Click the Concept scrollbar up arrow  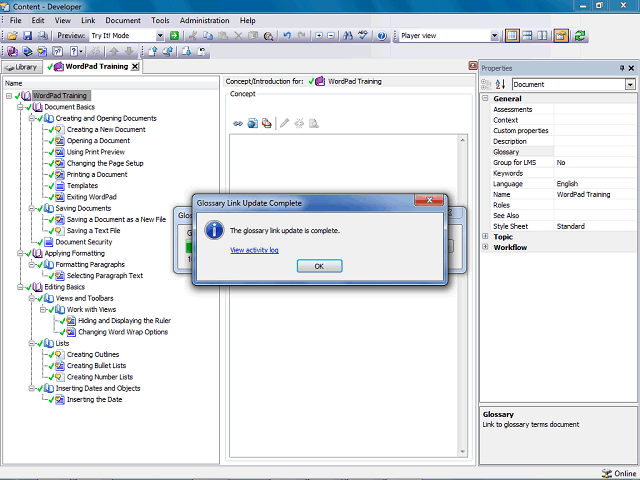tap(462, 140)
